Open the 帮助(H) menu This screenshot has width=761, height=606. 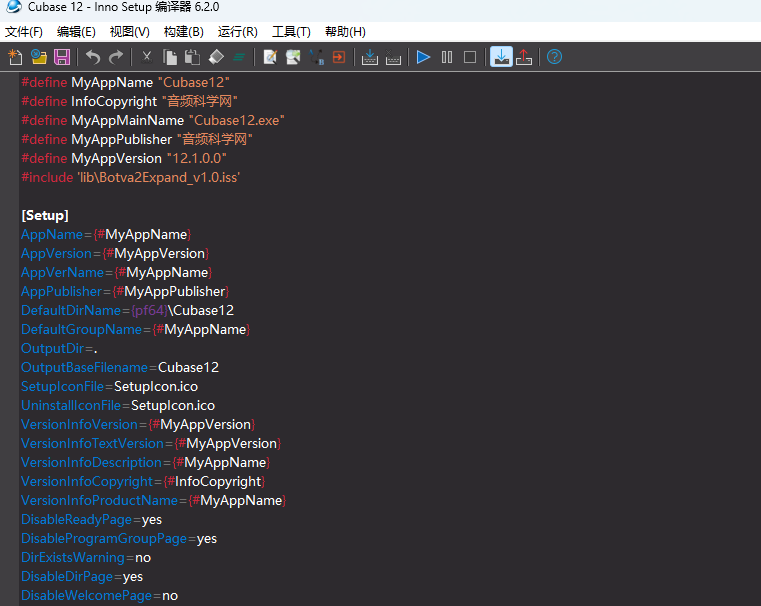(x=345, y=32)
